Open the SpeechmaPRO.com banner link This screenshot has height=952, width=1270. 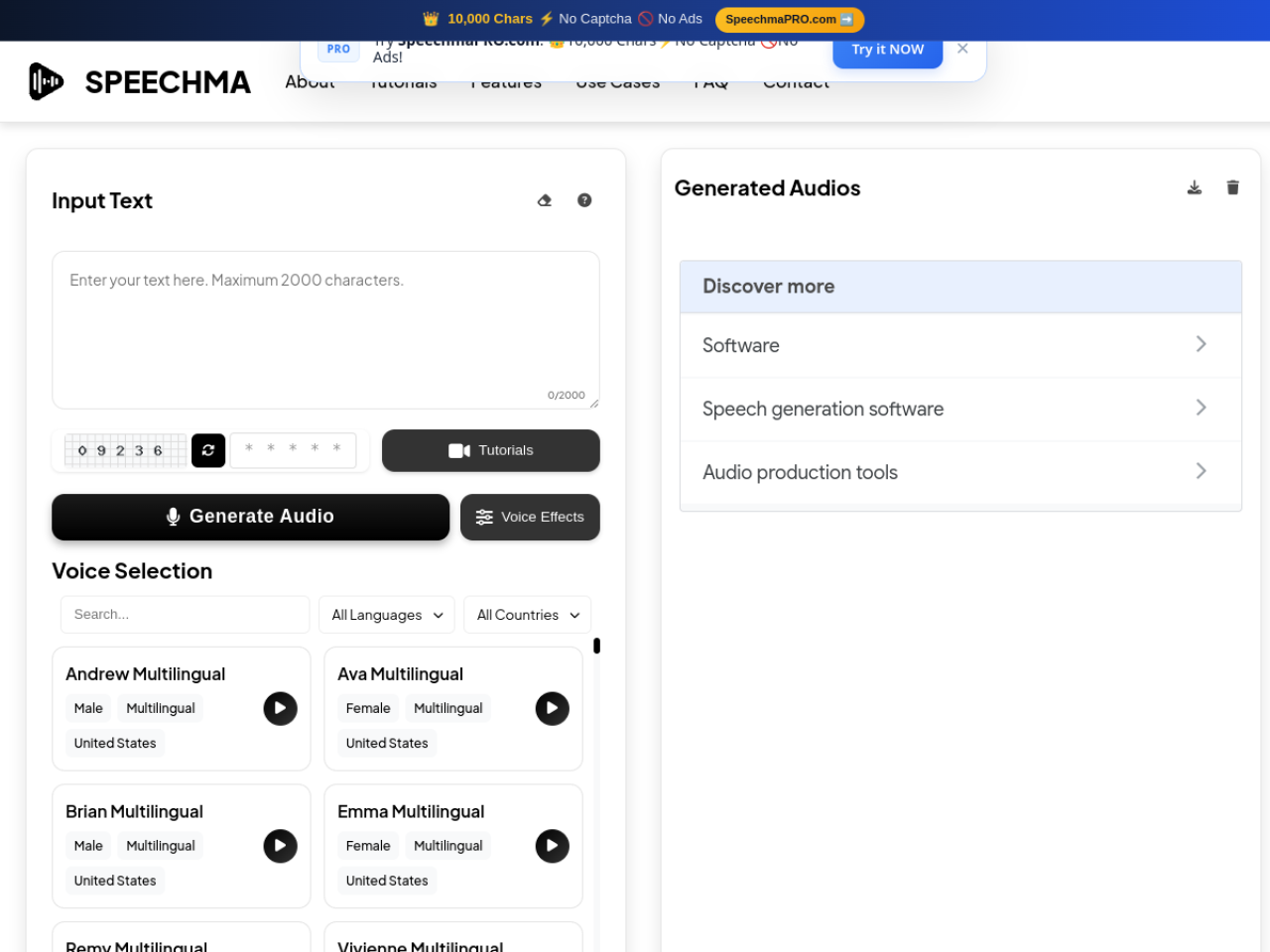coord(789,19)
